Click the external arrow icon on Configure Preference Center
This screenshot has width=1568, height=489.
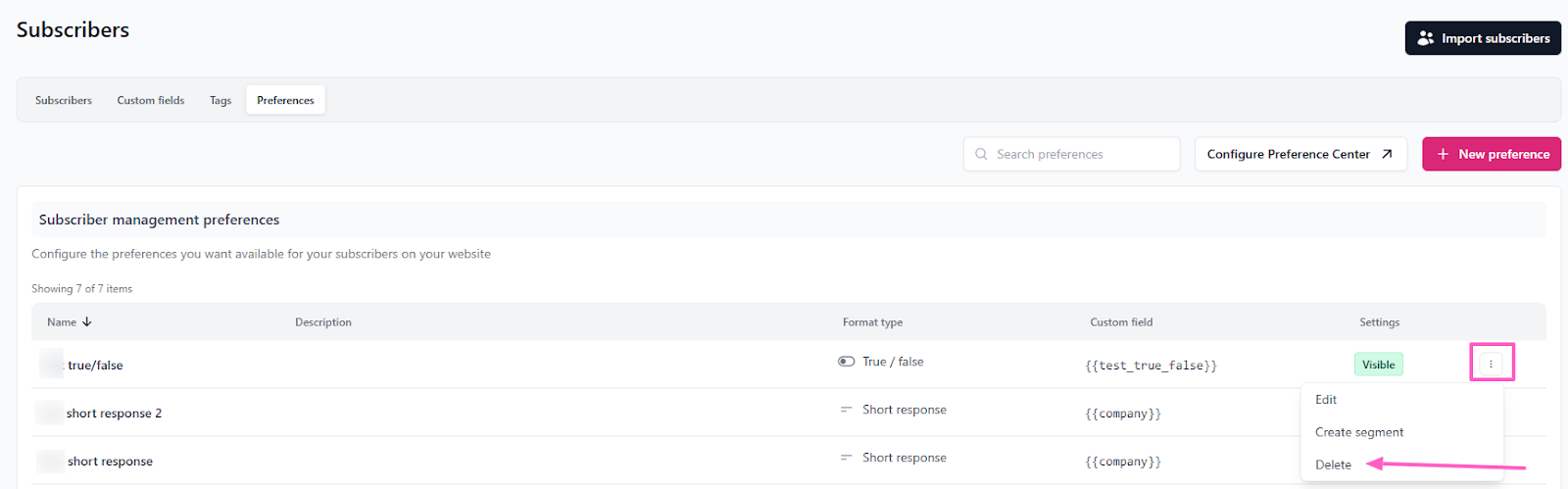click(1387, 154)
